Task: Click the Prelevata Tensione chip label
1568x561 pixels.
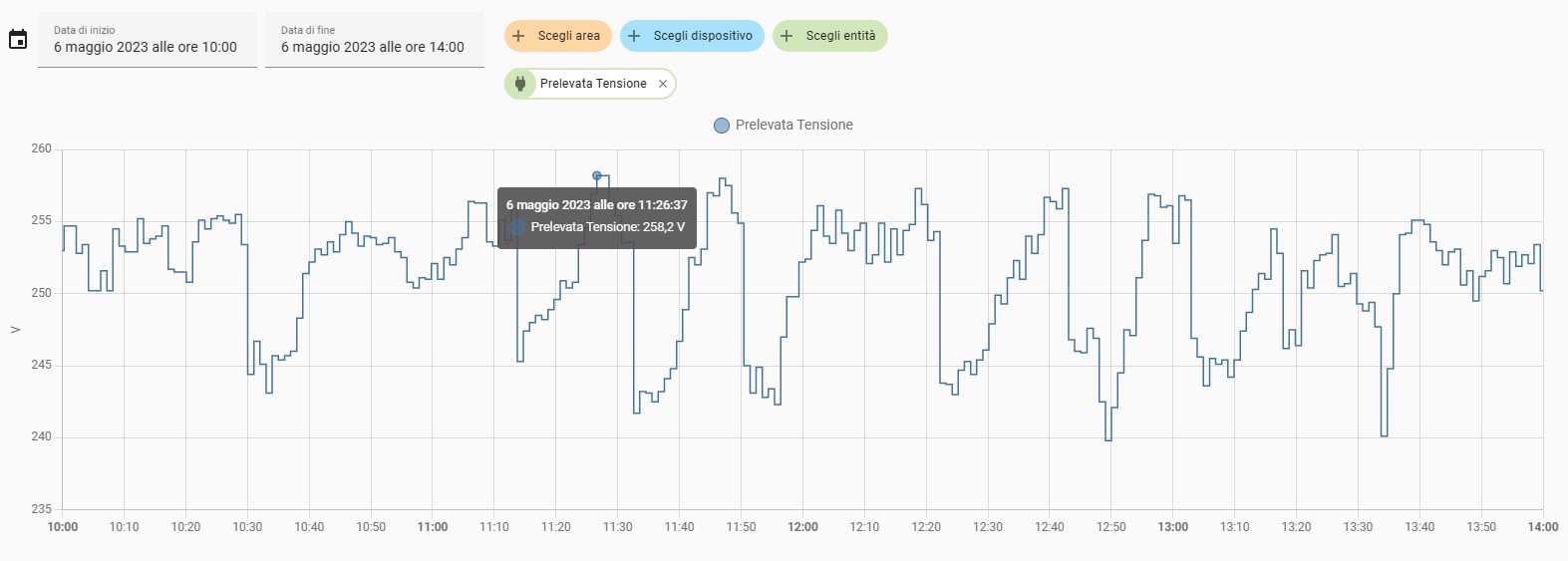Action: click(593, 84)
